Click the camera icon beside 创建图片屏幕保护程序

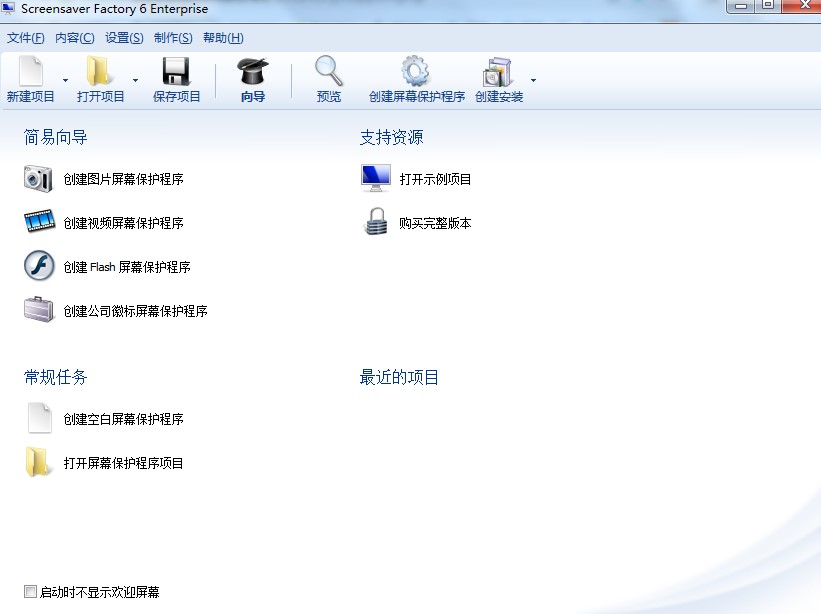tap(39, 178)
